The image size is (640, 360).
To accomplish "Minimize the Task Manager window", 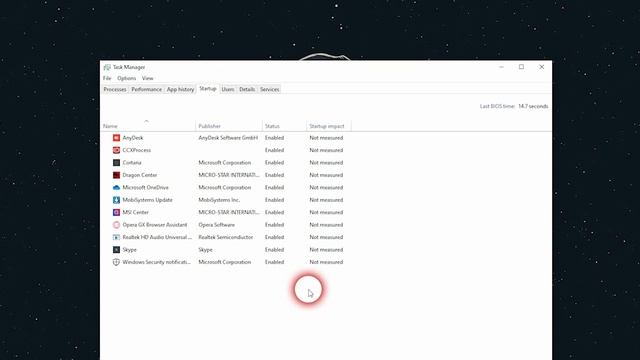I will [501, 67].
